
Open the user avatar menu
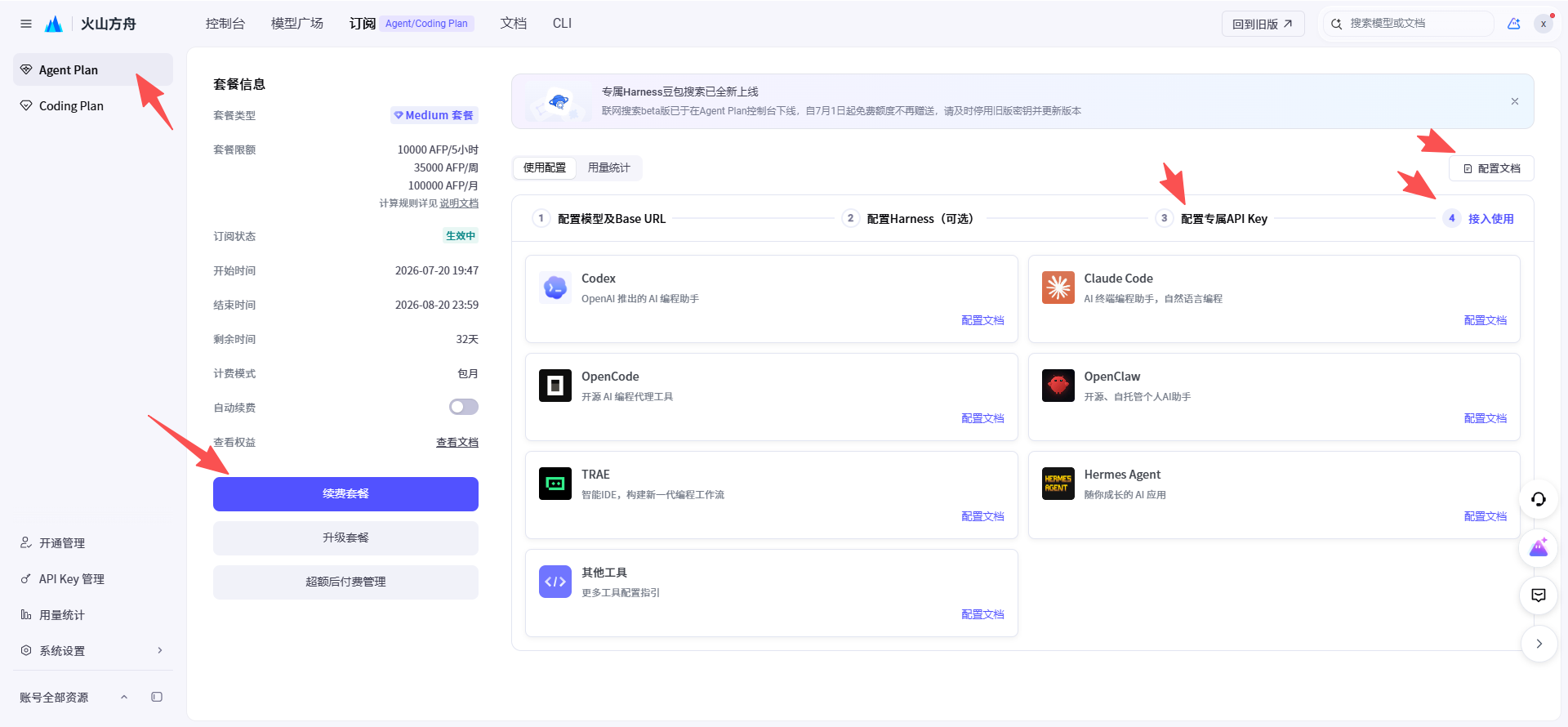coord(1543,24)
